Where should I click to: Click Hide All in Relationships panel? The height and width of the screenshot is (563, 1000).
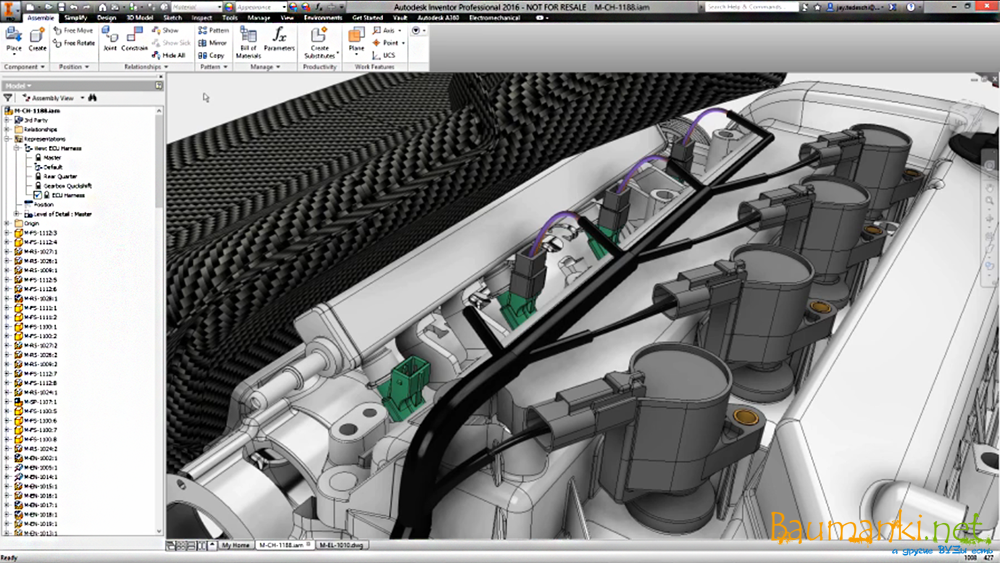(x=168, y=55)
